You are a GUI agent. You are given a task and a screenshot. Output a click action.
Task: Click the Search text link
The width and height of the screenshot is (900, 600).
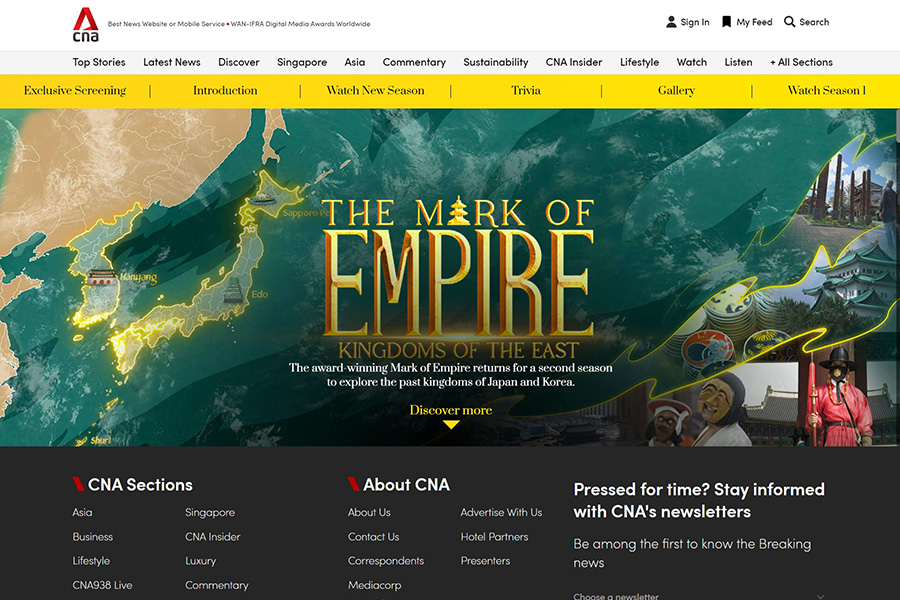click(x=814, y=22)
